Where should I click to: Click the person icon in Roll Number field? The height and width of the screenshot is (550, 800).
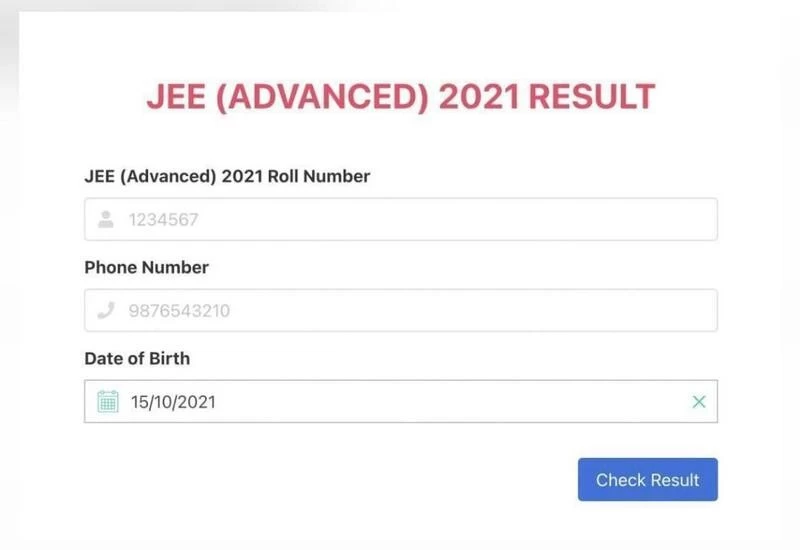pos(106,219)
